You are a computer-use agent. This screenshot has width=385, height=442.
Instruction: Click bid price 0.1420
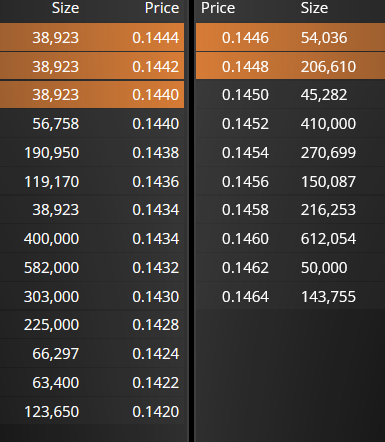156,411
